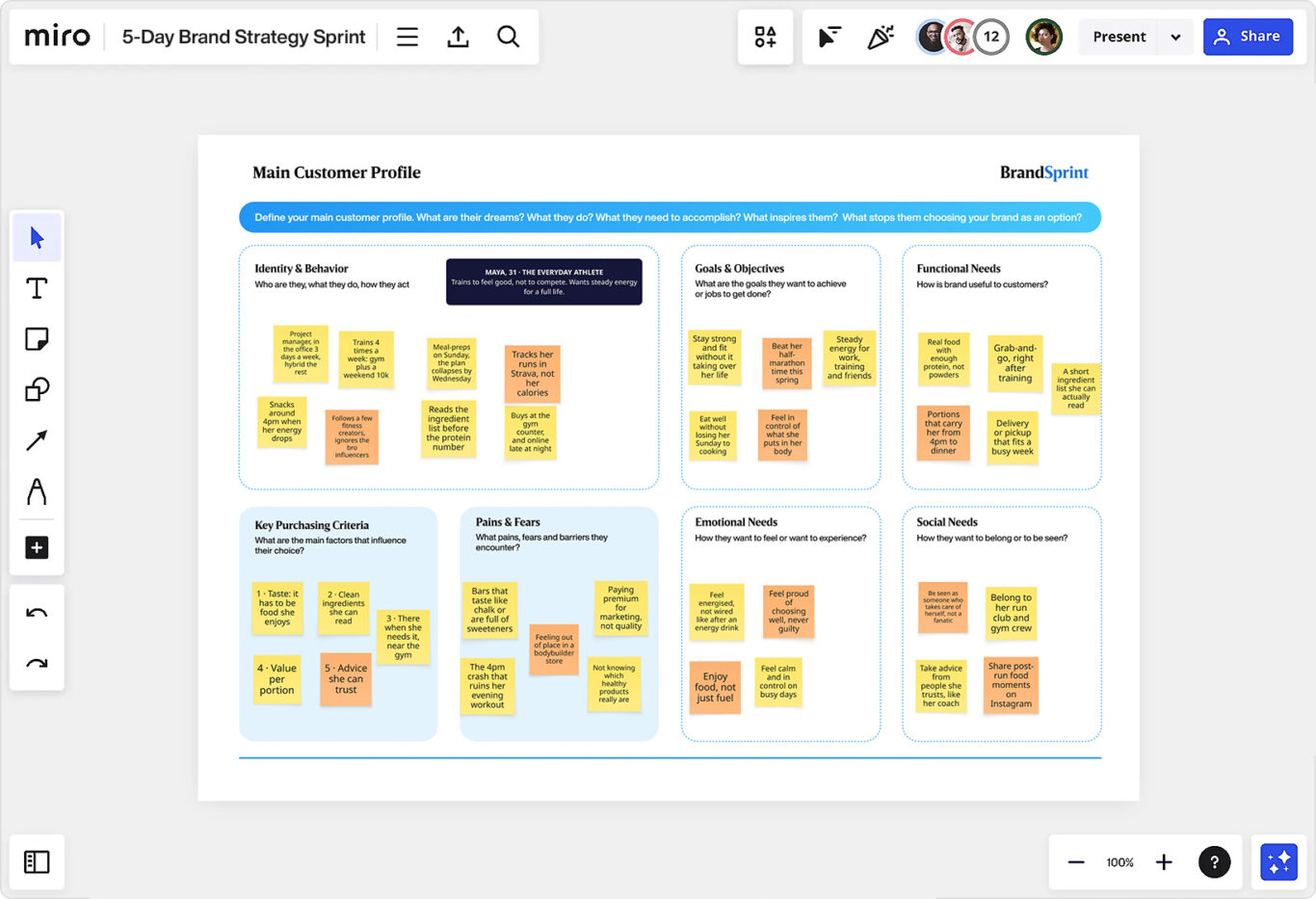Image resolution: width=1316 pixels, height=899 pixels.
Task: Undo the last action
Action: click(x=37, y=613)
